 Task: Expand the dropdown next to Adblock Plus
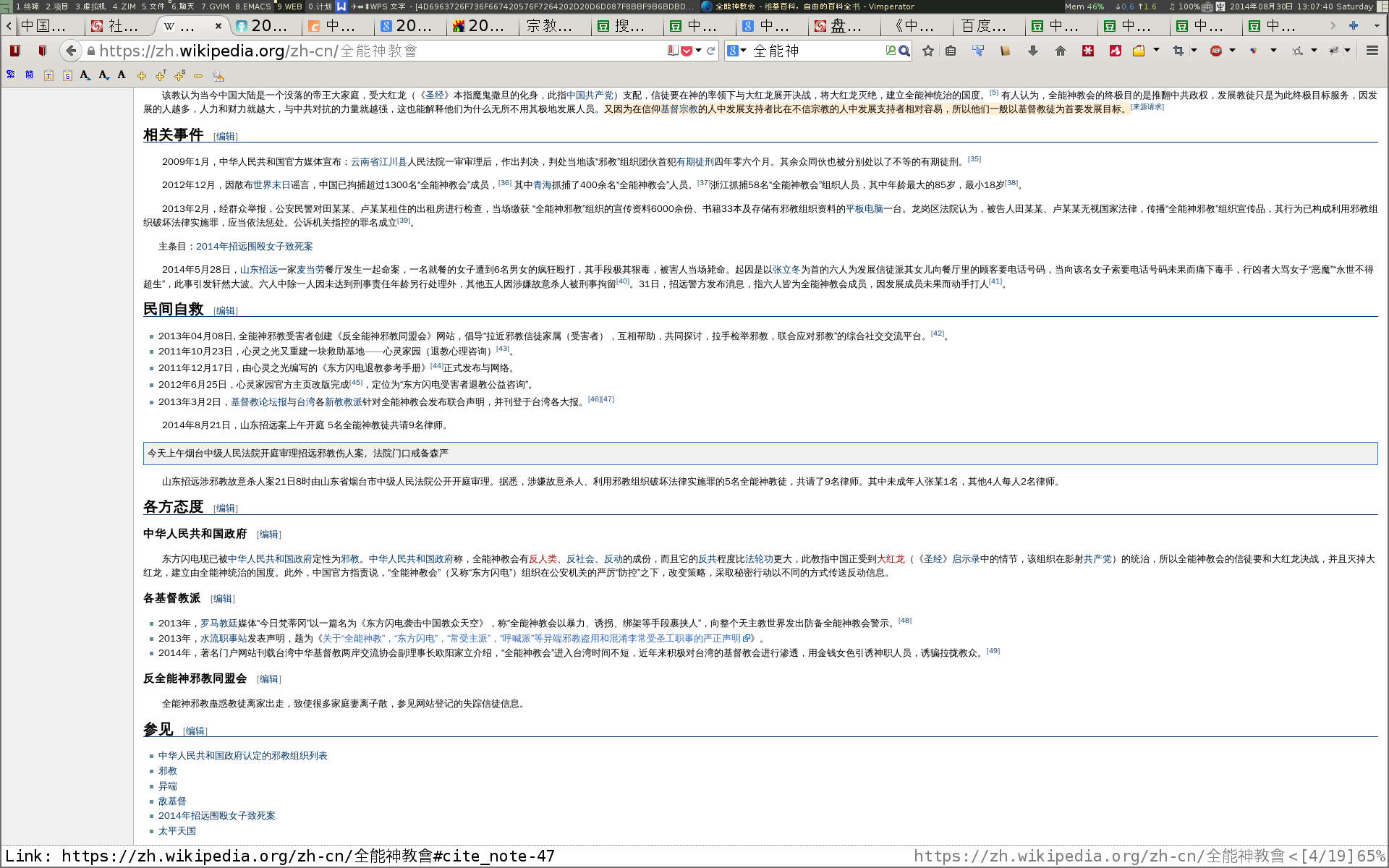pyautogui.click(x=1233, y=51)
